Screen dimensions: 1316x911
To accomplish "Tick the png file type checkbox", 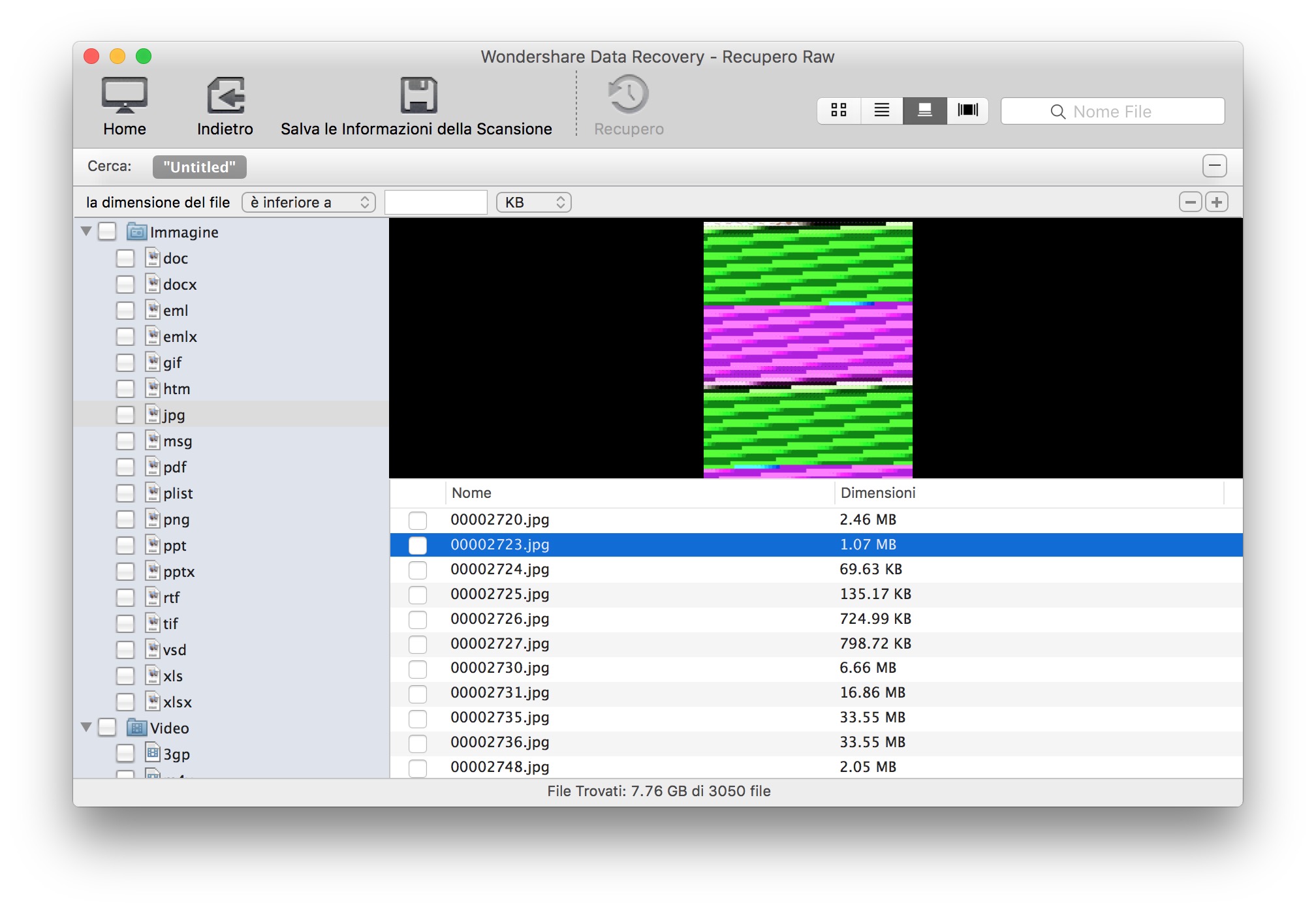I will coord(125,519).
